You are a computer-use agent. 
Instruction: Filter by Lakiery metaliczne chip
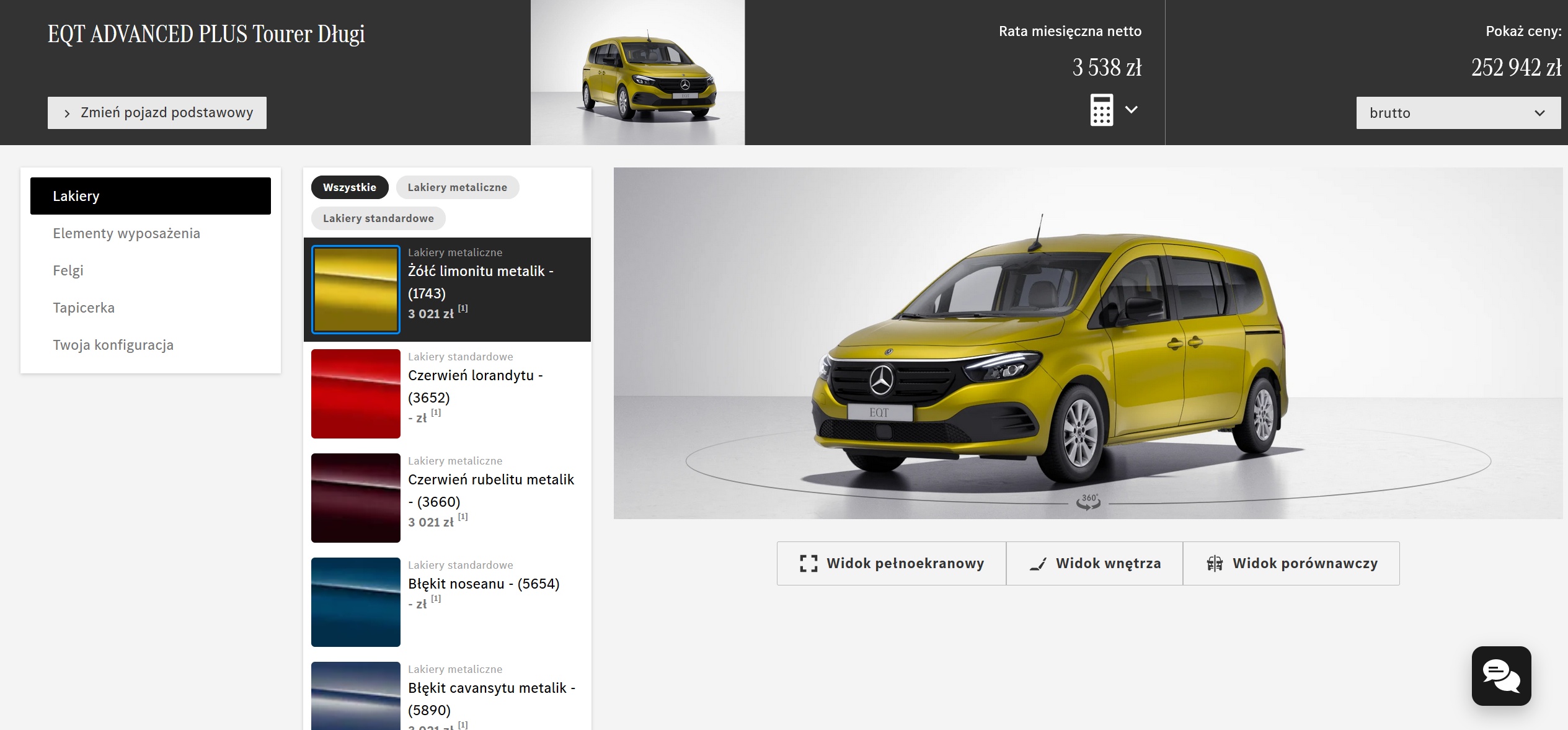pyautogui.click(x=458, y=187)
